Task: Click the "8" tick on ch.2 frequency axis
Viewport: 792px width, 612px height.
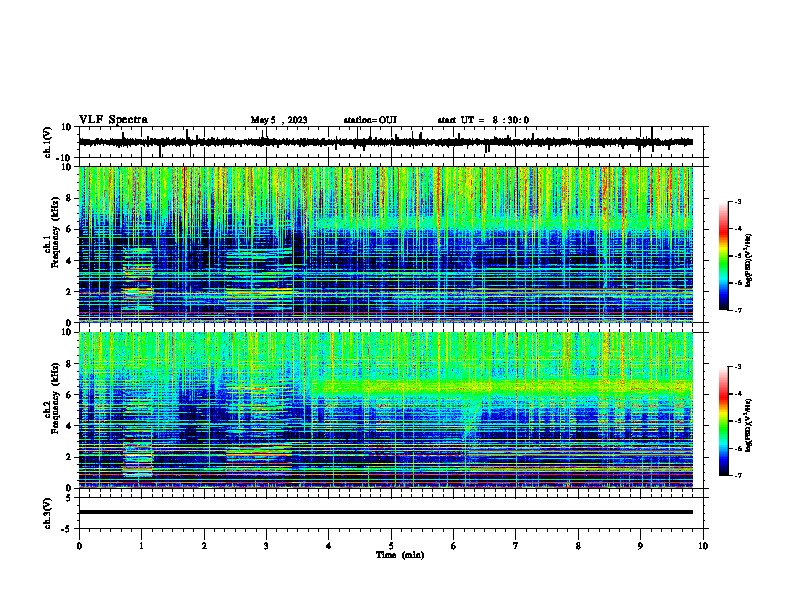Action: click(x=70, y=364)
